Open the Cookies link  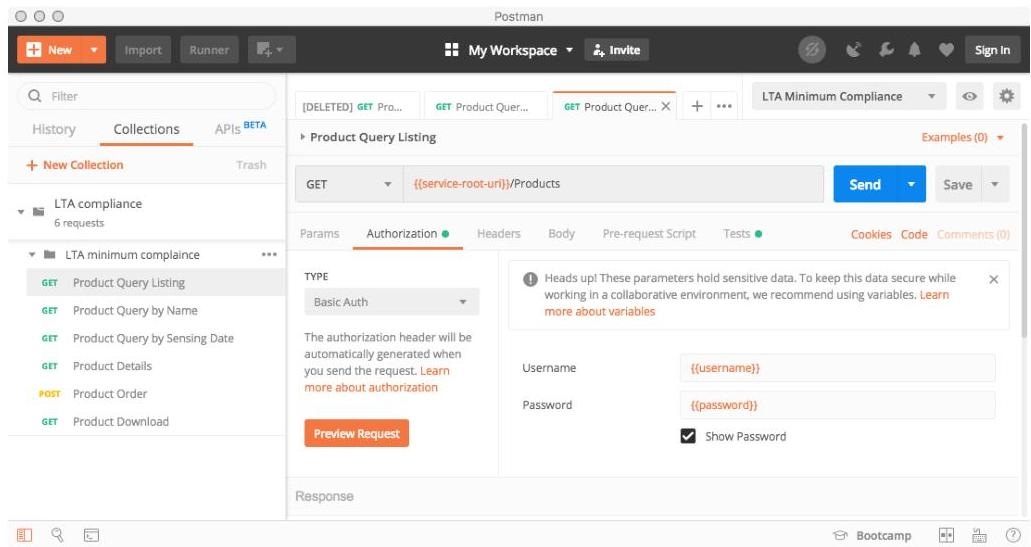pos(871,234)
